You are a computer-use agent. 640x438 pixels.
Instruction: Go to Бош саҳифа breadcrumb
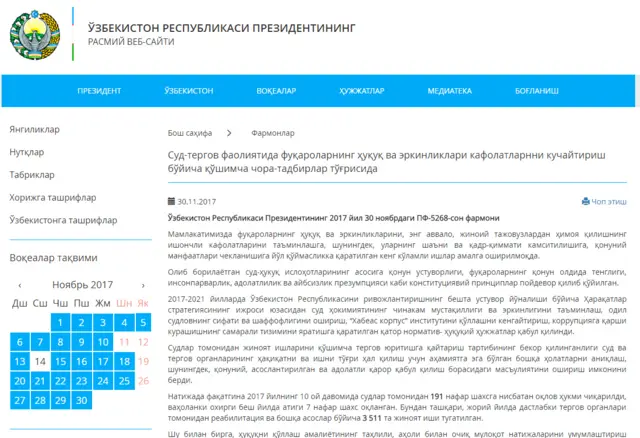[x=190, y=133]
